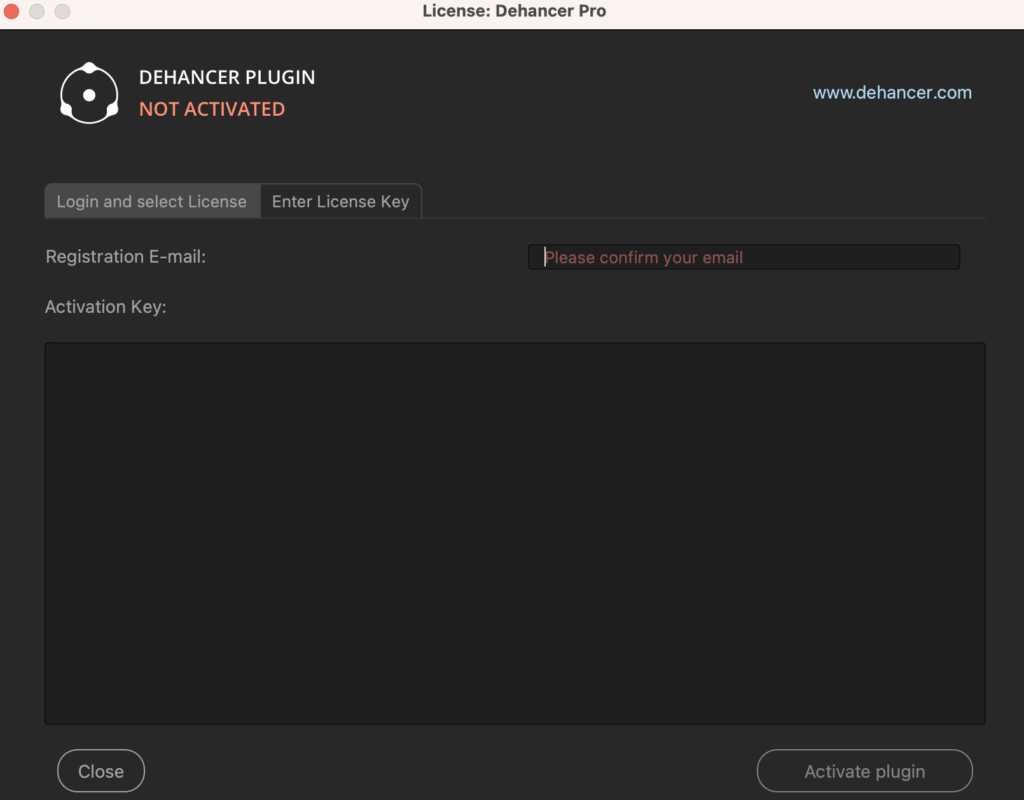Screen dimensions: 1024x800
Task: Click the zoom window button
Action: tap(62, 11)
